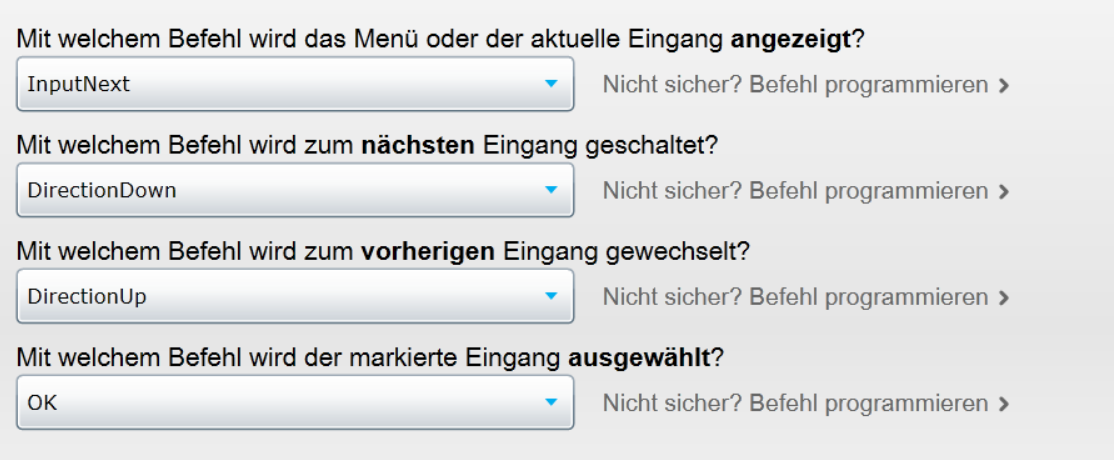The width and height of the screenshot is (1114, 460).
Task: Click 'Nicht sicher? Befehl programmieren' for the nächsten Eingang command
Action: [x=795, y=191]
